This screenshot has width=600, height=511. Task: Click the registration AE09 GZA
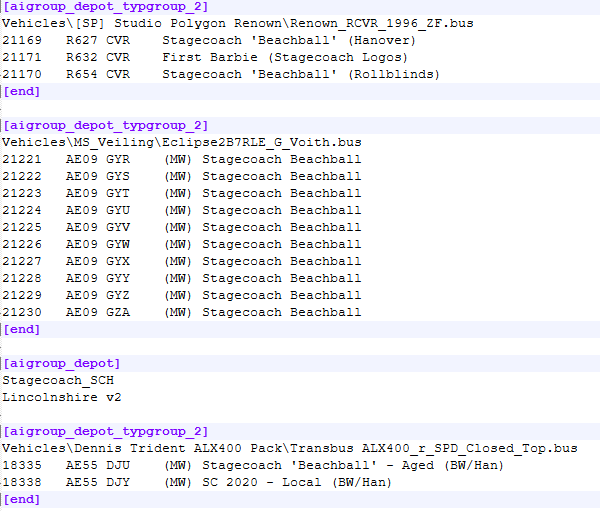pos(98,312)
